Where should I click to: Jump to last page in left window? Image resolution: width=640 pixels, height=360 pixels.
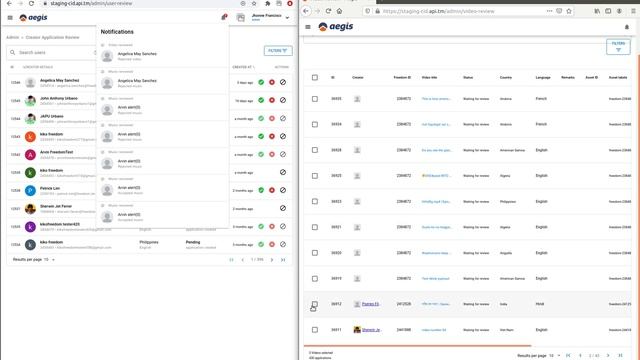283,260
